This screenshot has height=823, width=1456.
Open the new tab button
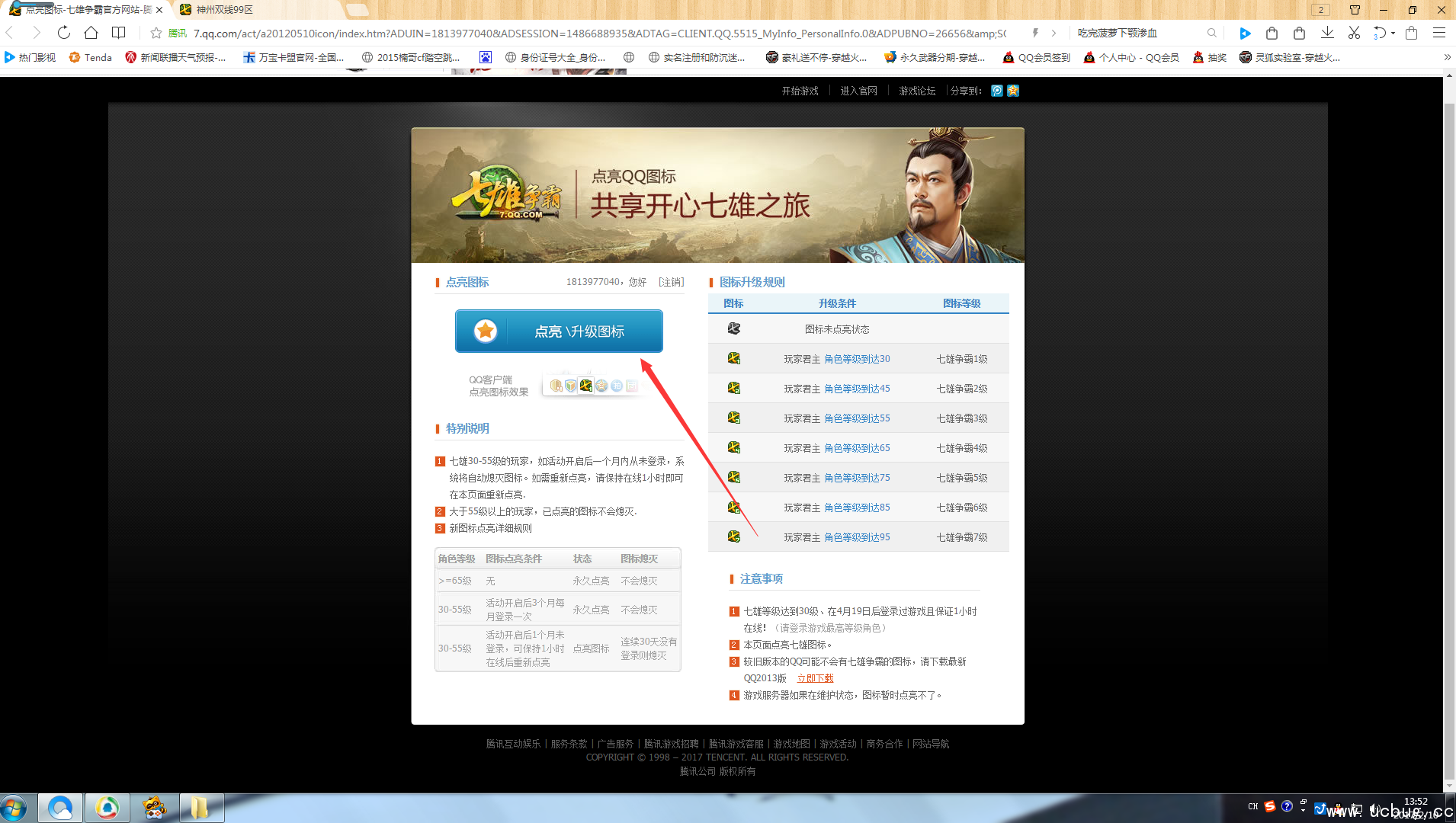358,10
